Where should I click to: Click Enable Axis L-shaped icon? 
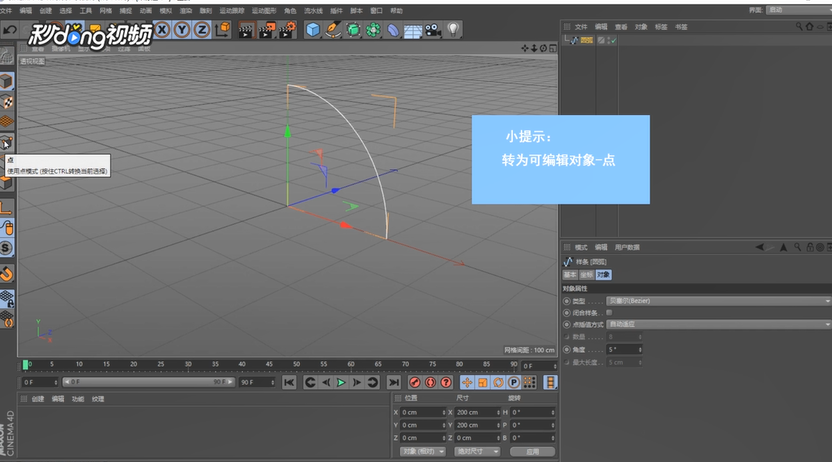tap(6, 207)
